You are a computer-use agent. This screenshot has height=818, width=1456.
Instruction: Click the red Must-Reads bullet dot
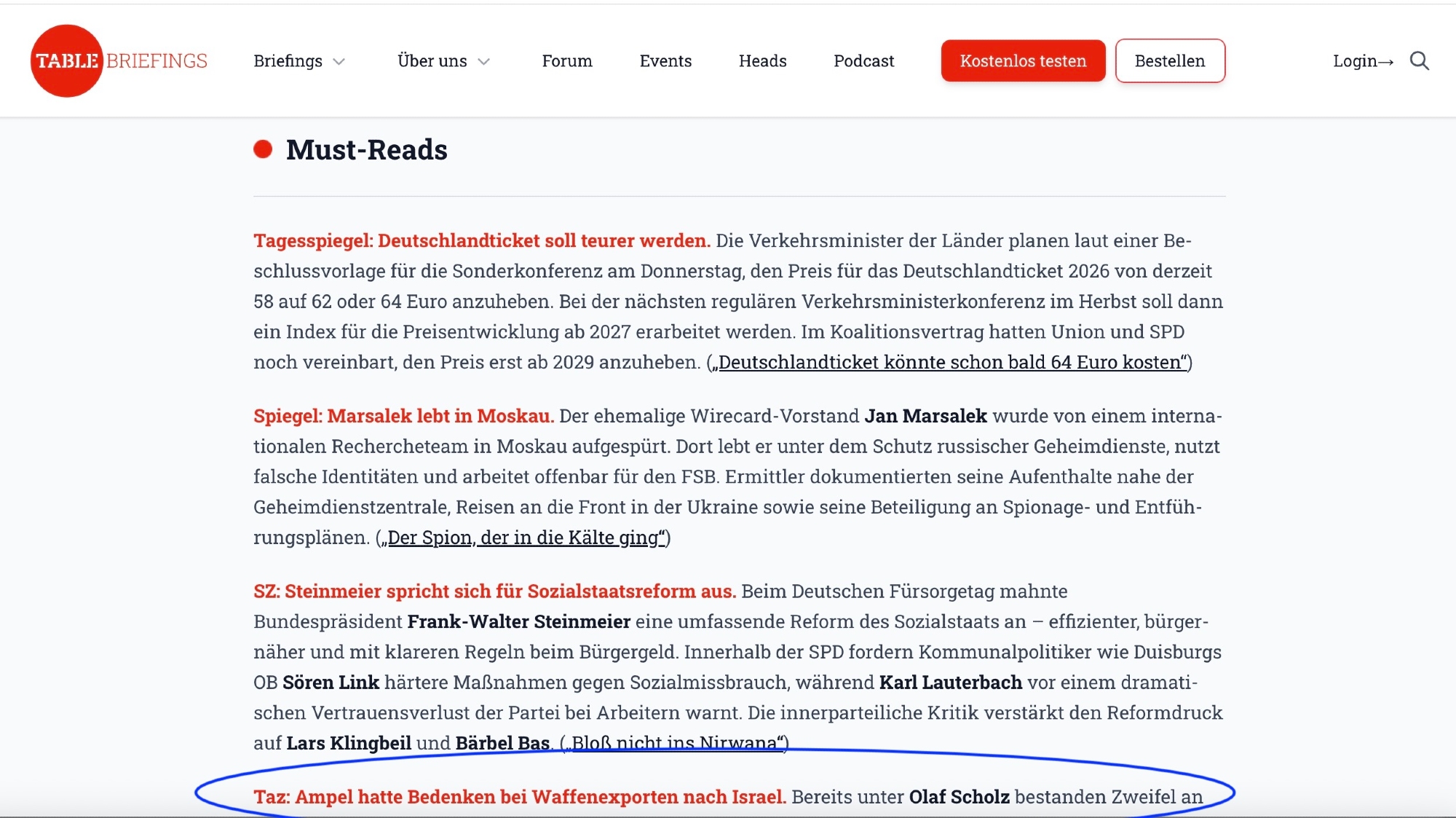[x=263, y=149]
